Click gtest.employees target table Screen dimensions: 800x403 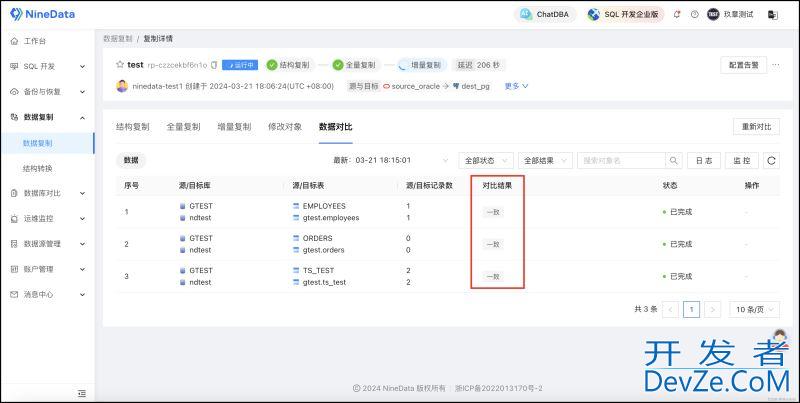(331, 218)
